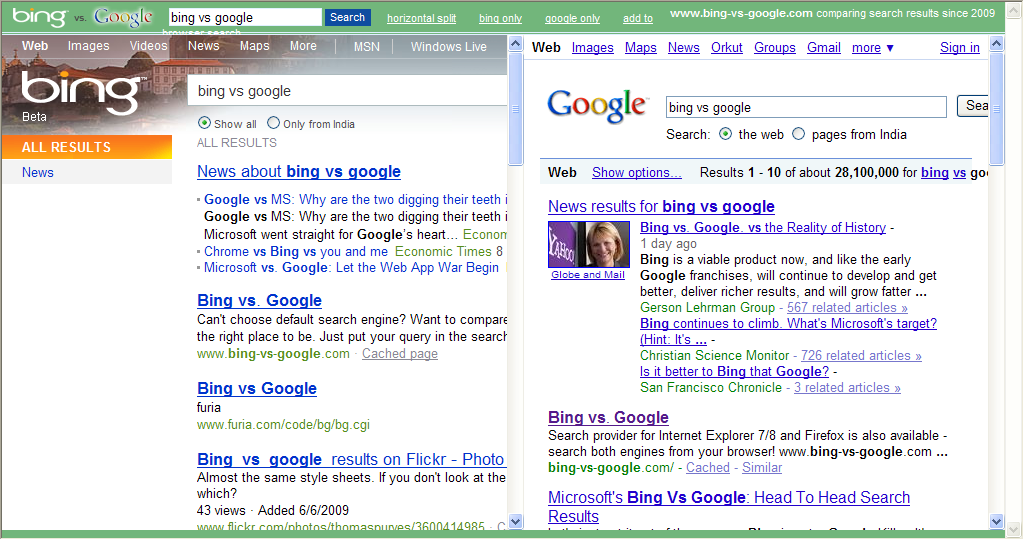Click the large Google logo
Screen dimensions: 1024x540
click(x=598, y=105)
